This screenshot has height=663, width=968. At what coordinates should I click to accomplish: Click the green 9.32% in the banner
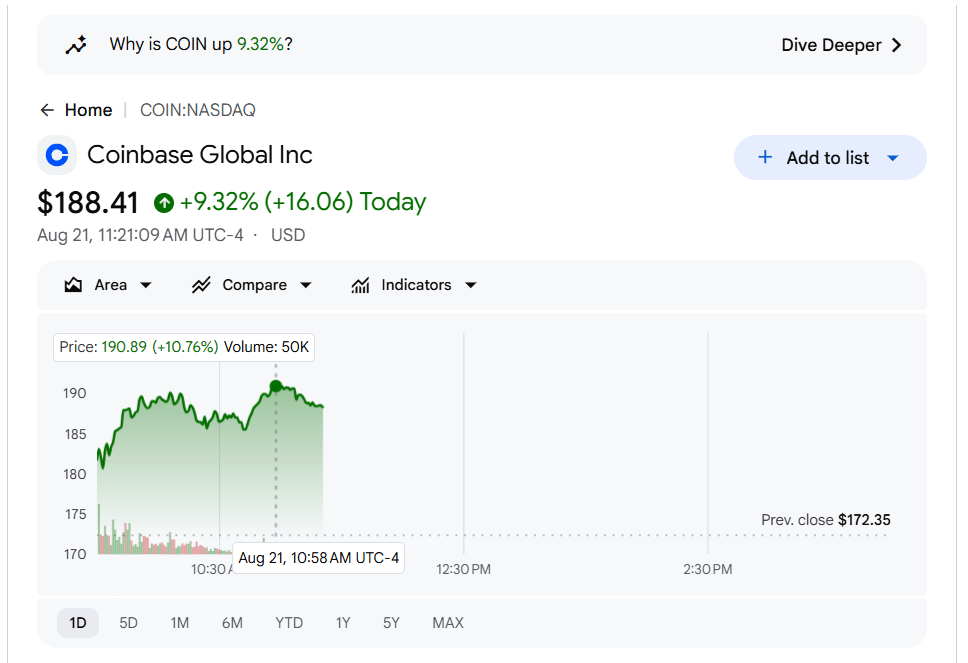(x=261, y=44)
